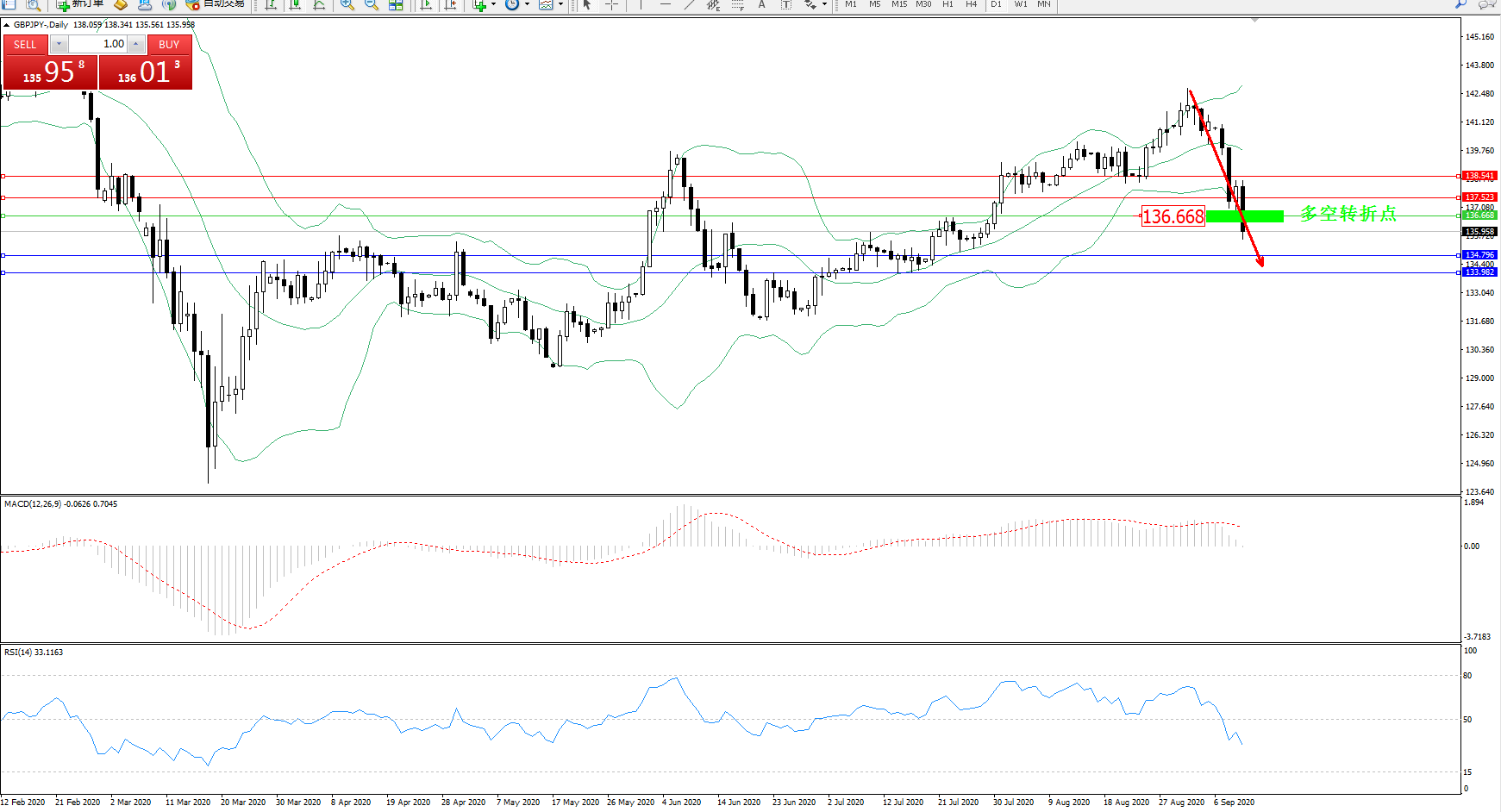
Task: Toggle the M15 timeframe button
Action: click(898, 4)
